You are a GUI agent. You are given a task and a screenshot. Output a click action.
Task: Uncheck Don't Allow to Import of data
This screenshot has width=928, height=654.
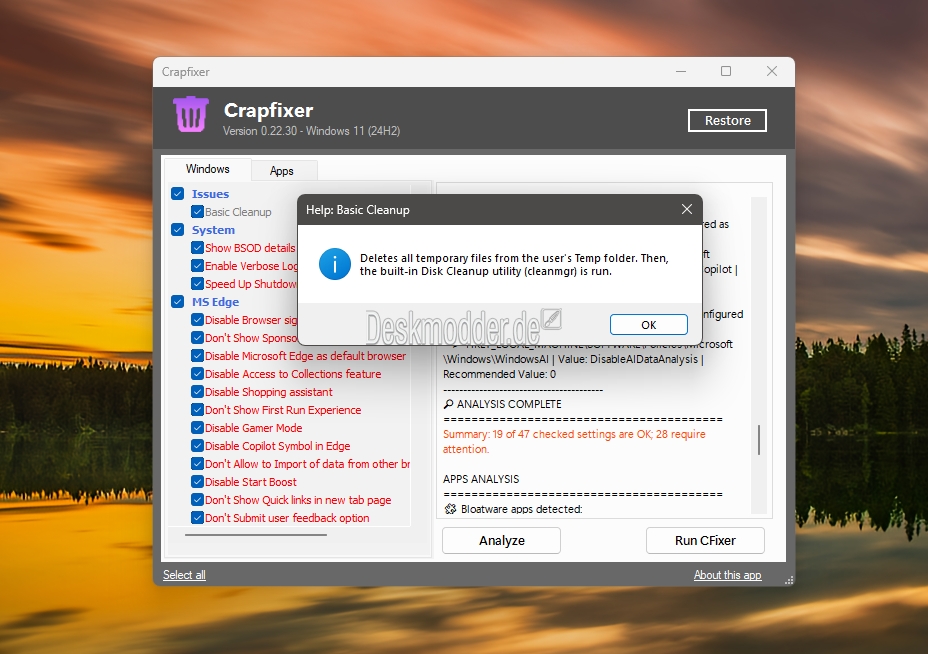[x=198, y=464]
